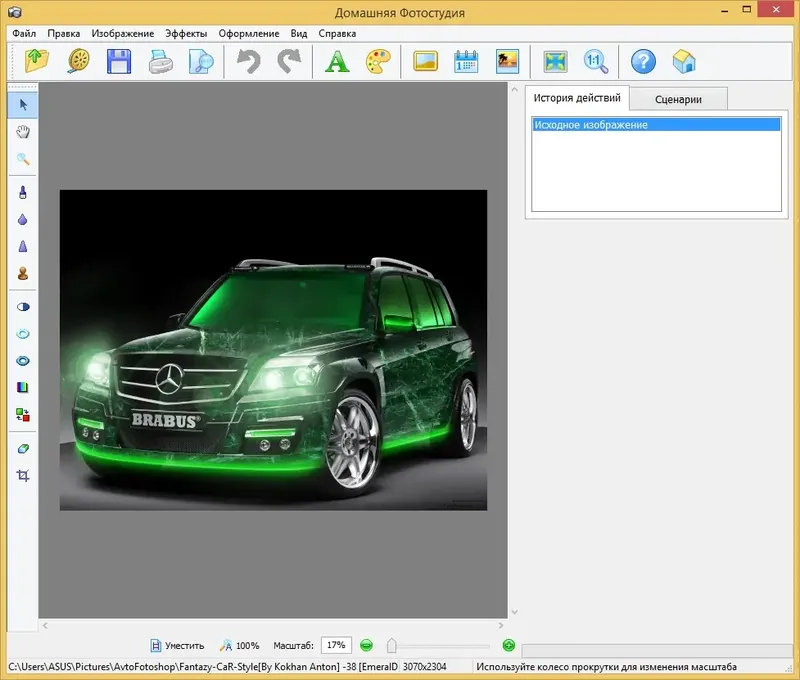
Task: Select the eraser tool
Action: 23,449
